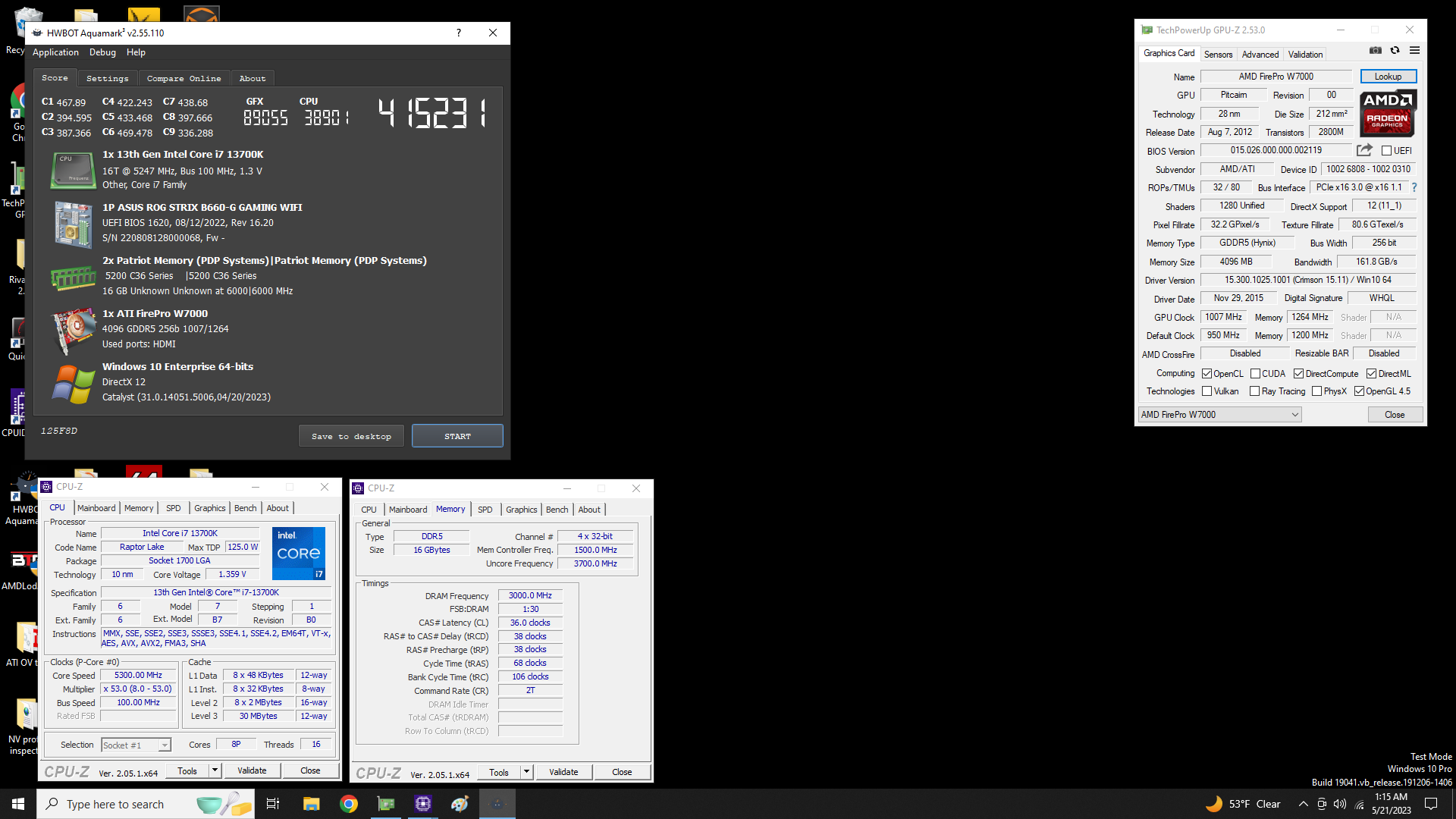Click Validate in the CPU-Z Memory window
The width and height of the screenshot is (1456, 819).
[563, 772]
